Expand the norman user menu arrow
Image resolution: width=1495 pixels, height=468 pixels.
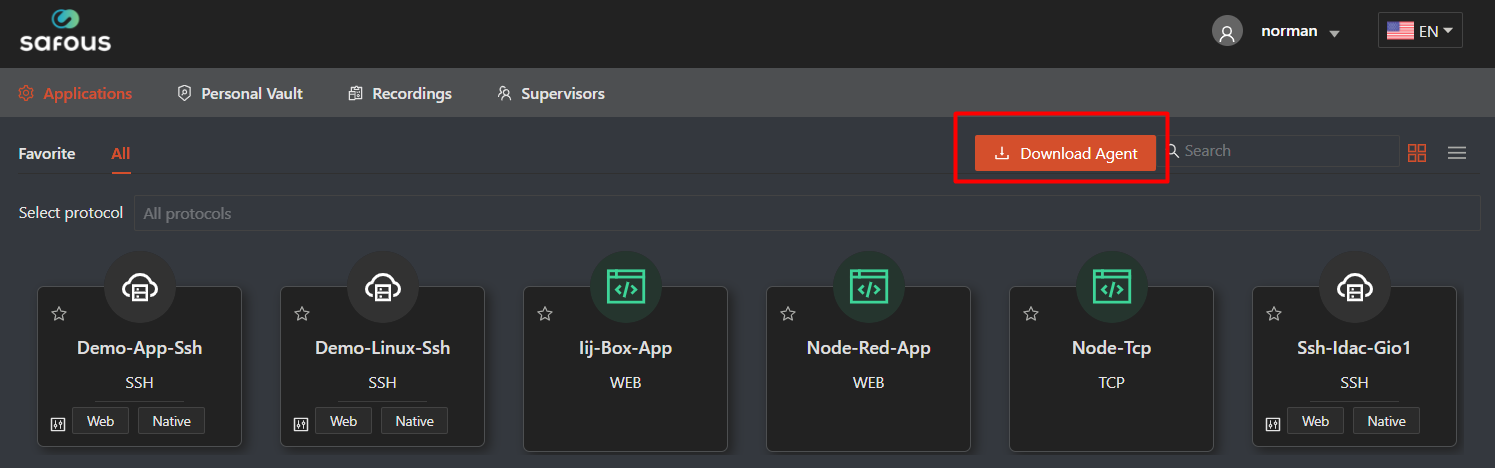[1334, 33]
